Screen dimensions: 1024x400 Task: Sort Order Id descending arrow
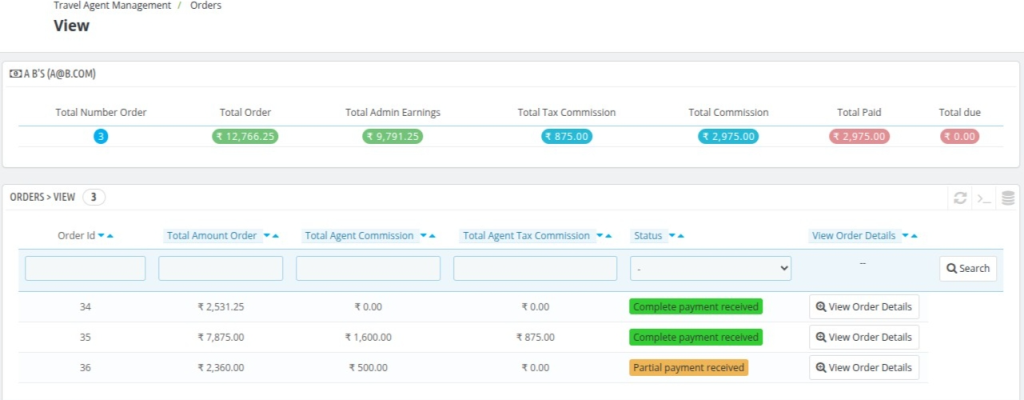101,236
